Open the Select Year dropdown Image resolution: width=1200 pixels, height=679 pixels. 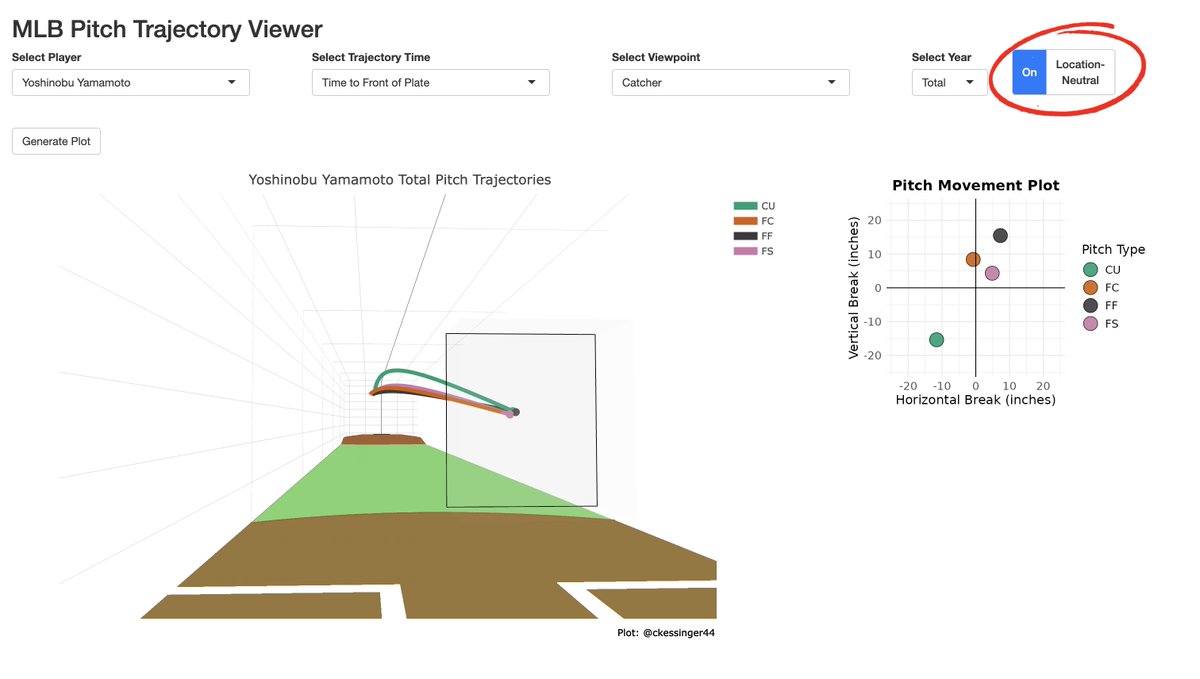(x=949, y=82)
